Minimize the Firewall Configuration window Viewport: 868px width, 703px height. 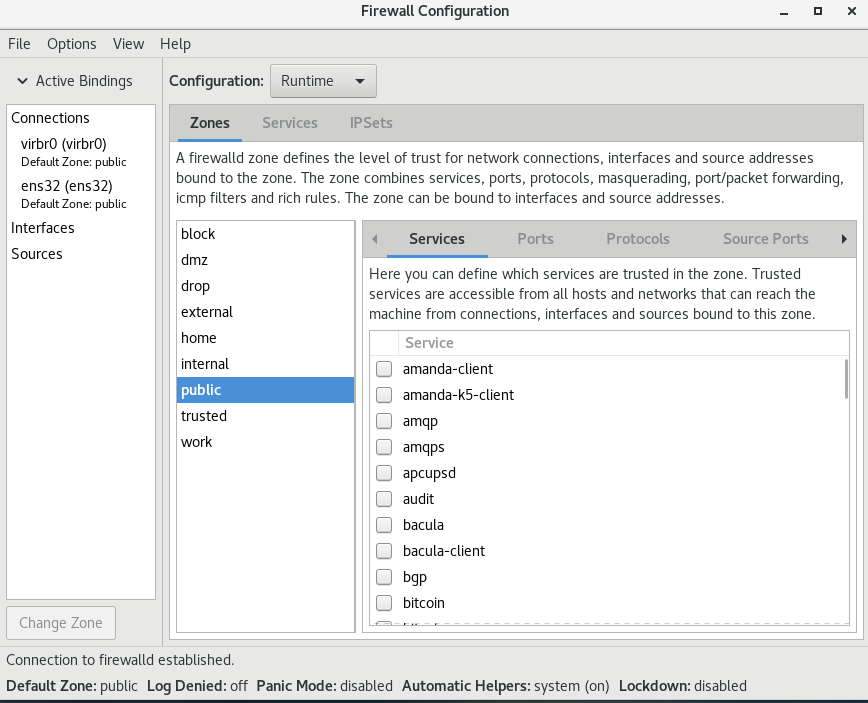(784, 12)
